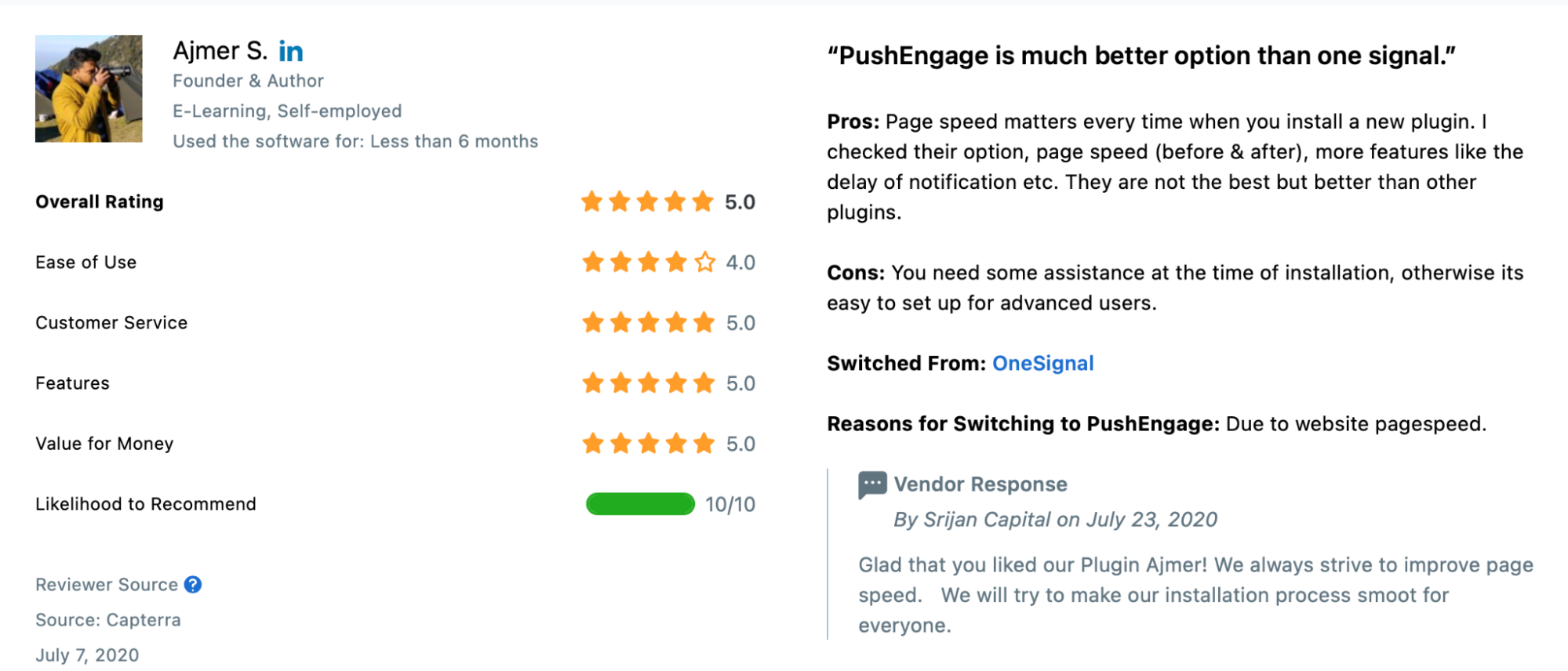Click the July 7, 2020 review date

tap(87, 655)
